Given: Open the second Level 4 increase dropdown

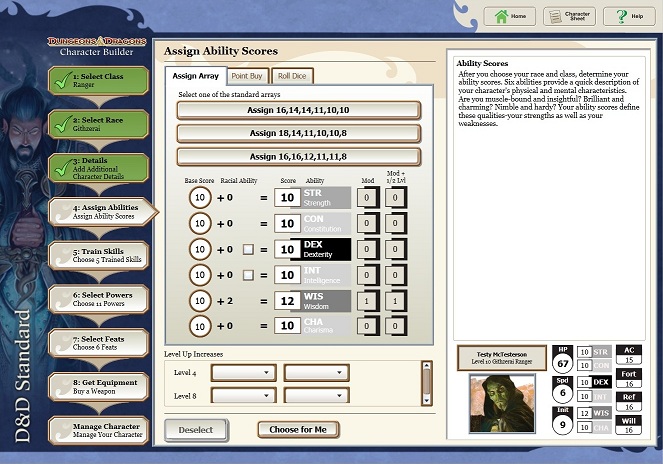Looking at the screenshot, I should coord(317,373).
